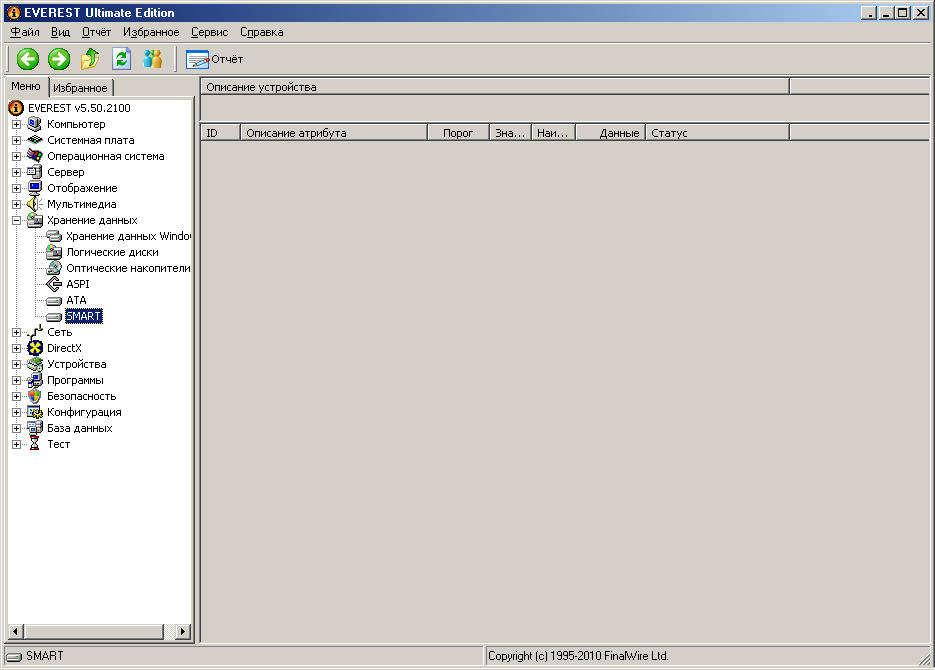
Task: Sort by Описание атрибута column header
Action: tap(334, 133)
